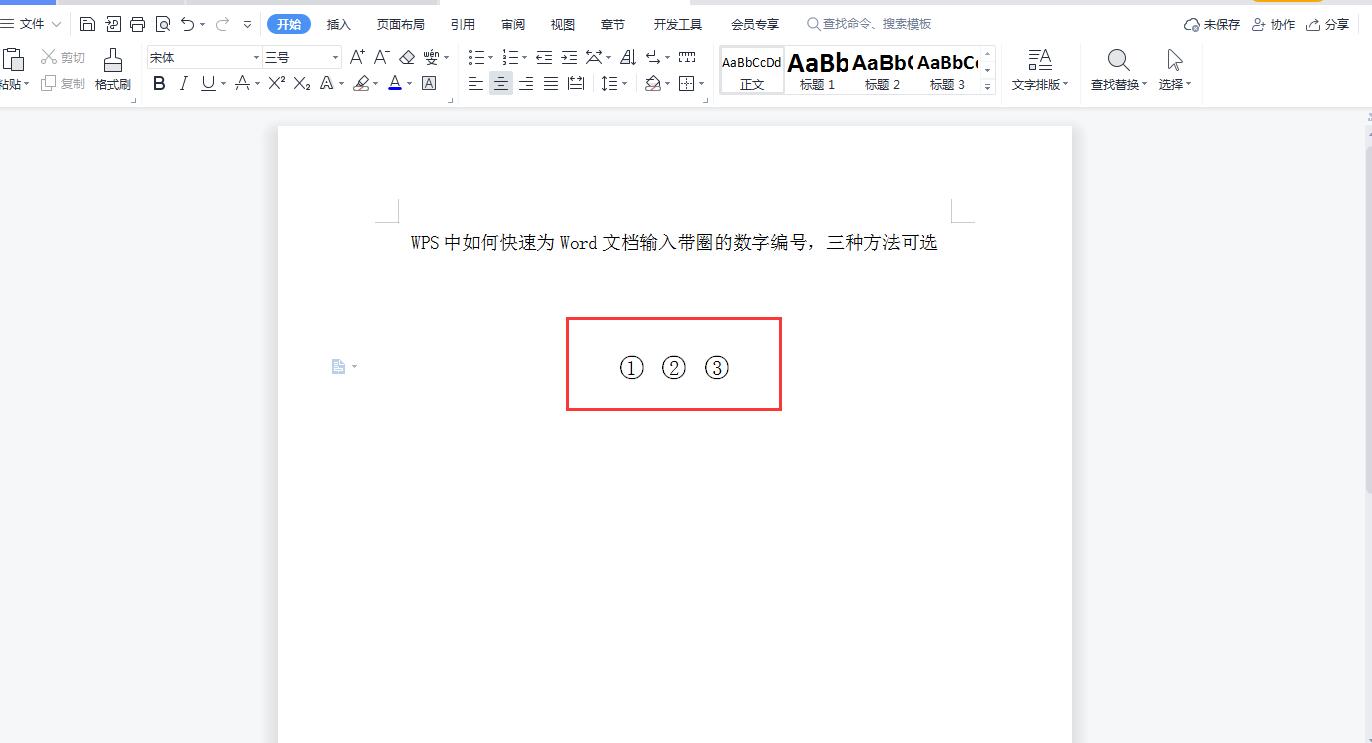The width and height of the screenshot is (1372, 743).
Task: Increase font size with A+ icon
Action: [x=357, y=58]
